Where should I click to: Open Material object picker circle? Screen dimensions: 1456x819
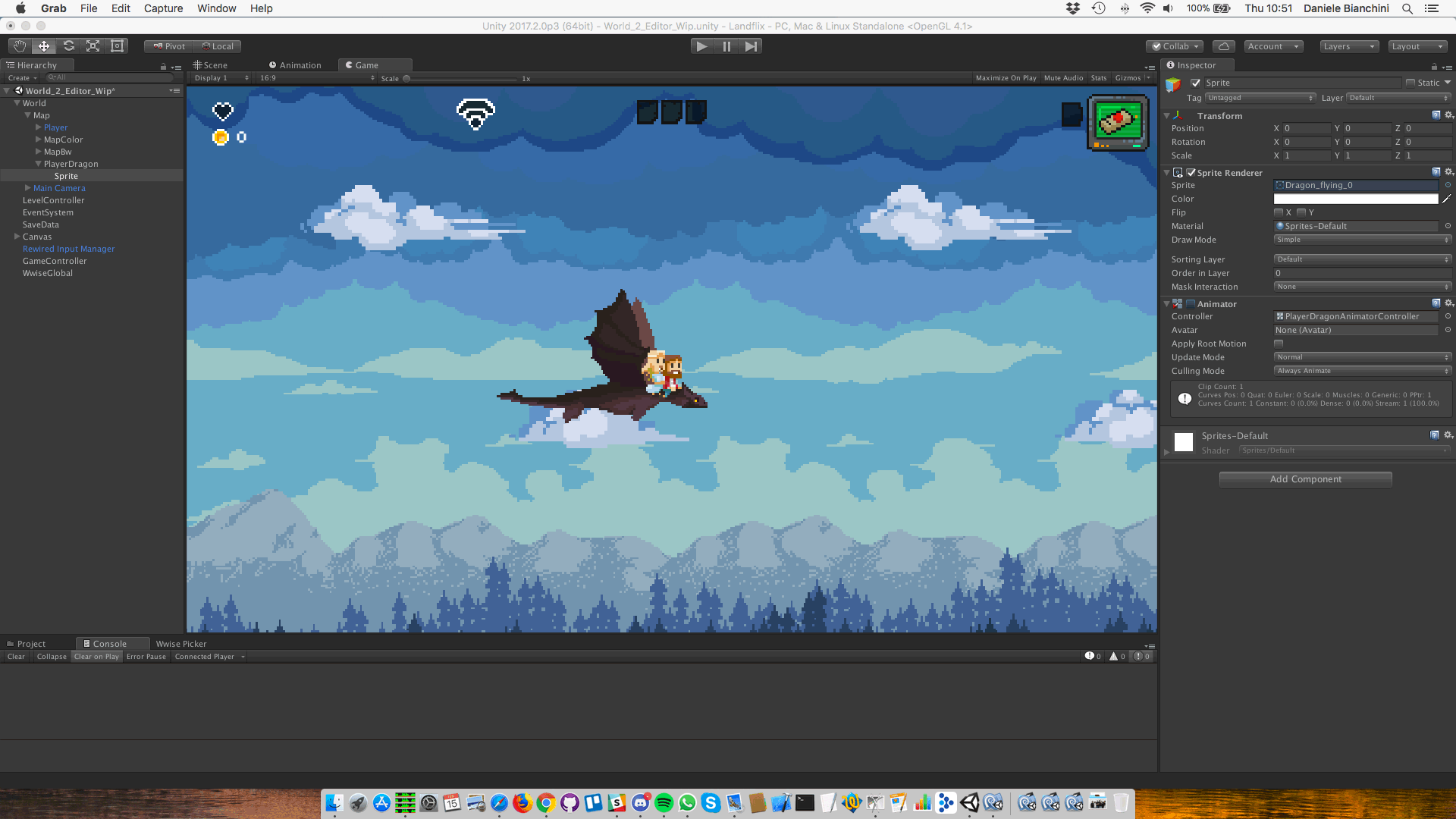tap(1448, 226)
